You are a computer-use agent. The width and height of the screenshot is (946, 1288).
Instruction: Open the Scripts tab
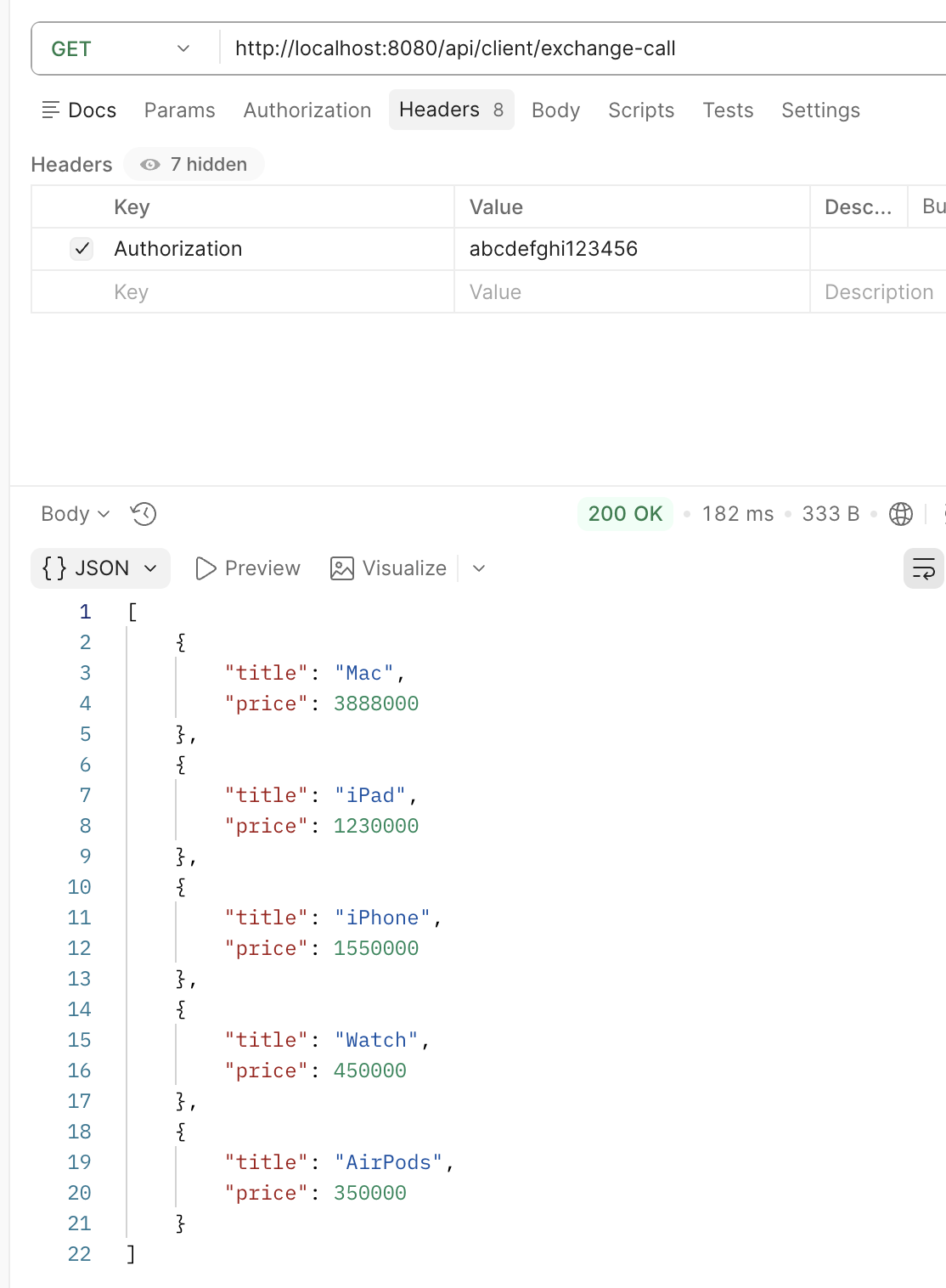click(x=641, y=110)
